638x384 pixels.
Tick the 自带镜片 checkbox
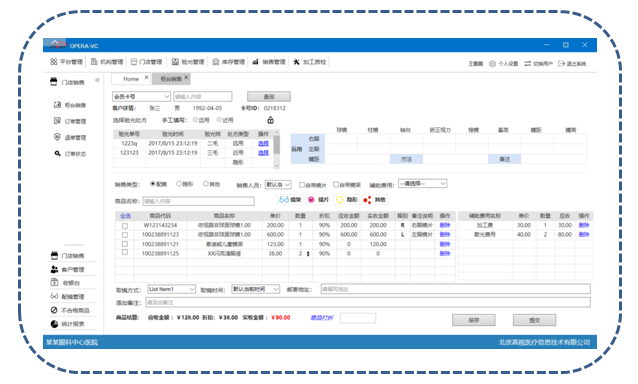click(x=302, y=185)
